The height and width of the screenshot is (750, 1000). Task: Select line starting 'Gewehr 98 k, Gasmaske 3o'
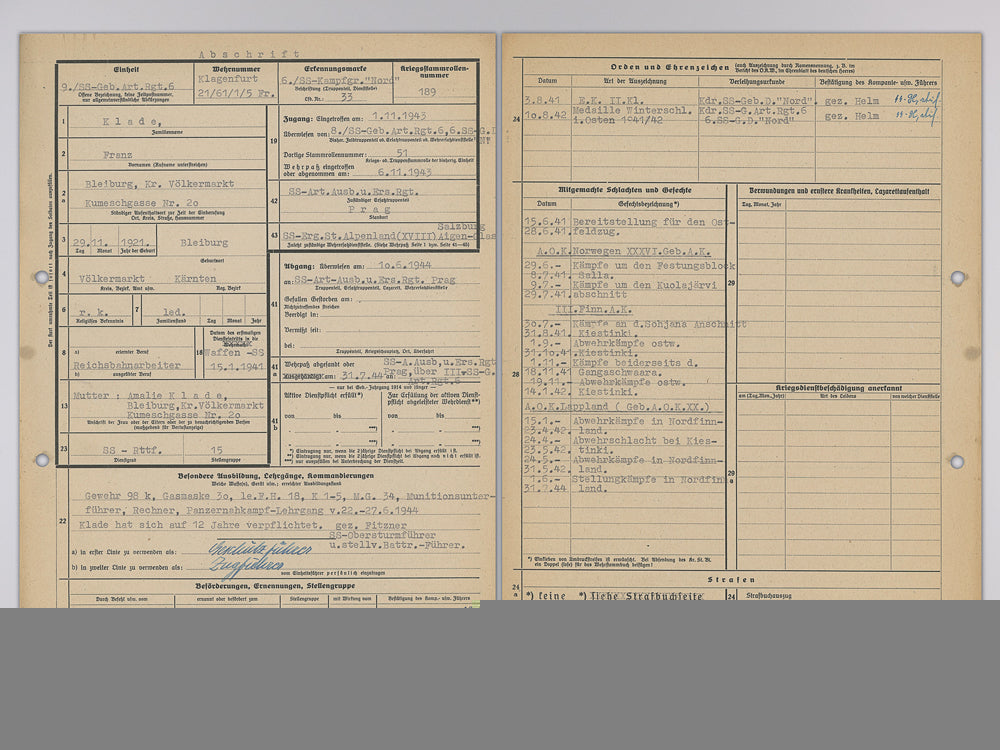coord(289,496)
